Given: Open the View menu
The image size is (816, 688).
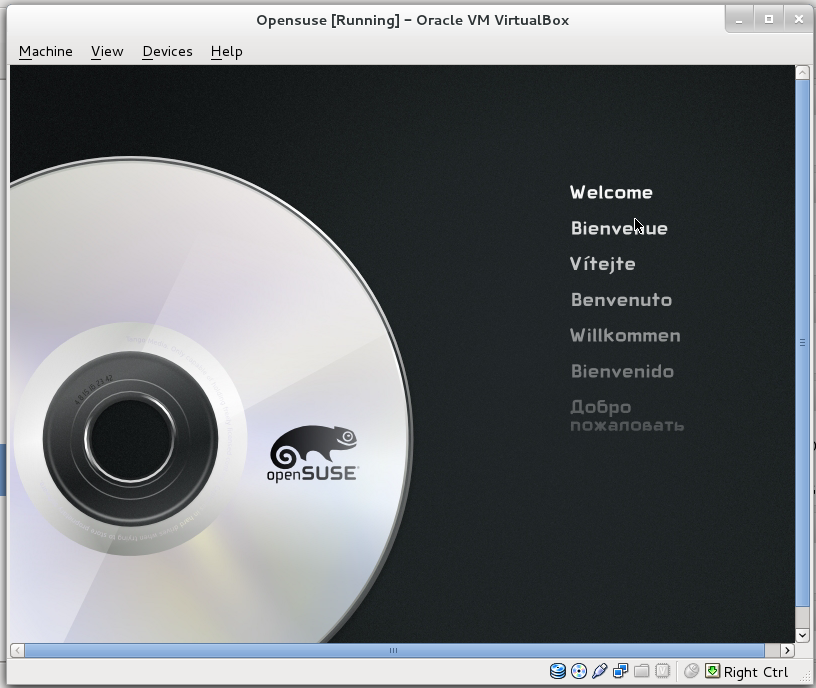Looking at the screenshot, I should click(x=106, y=51).
